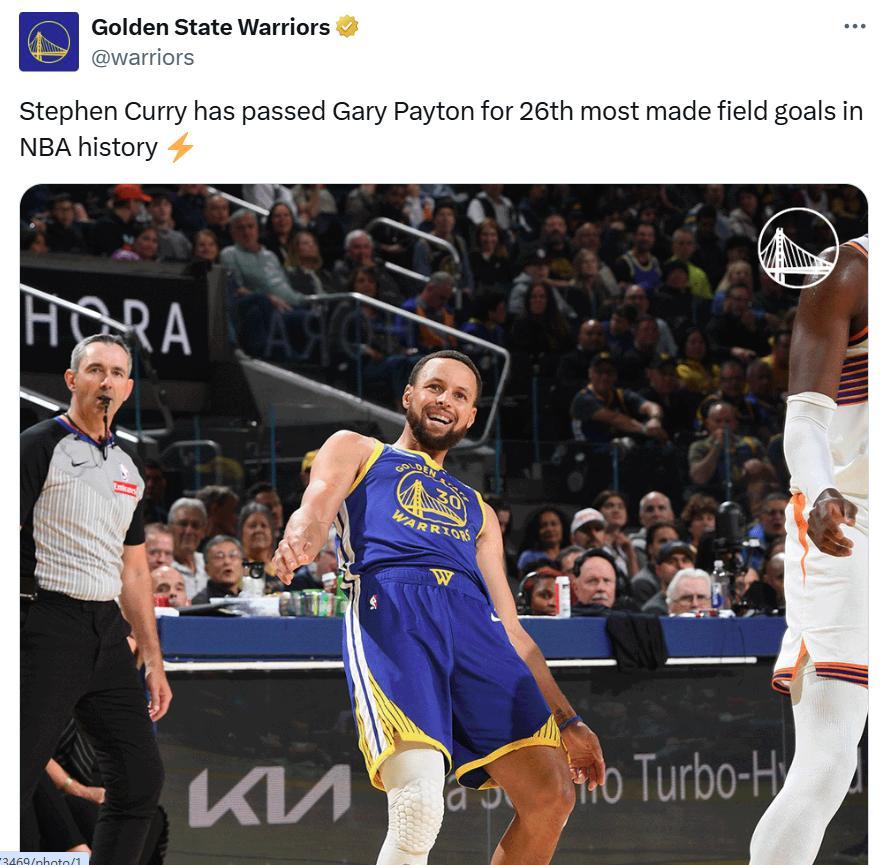This screenshot has width=881, height=865.
Task: Click the lightning bolt emoji in tweet
Action: click(180, 147)
